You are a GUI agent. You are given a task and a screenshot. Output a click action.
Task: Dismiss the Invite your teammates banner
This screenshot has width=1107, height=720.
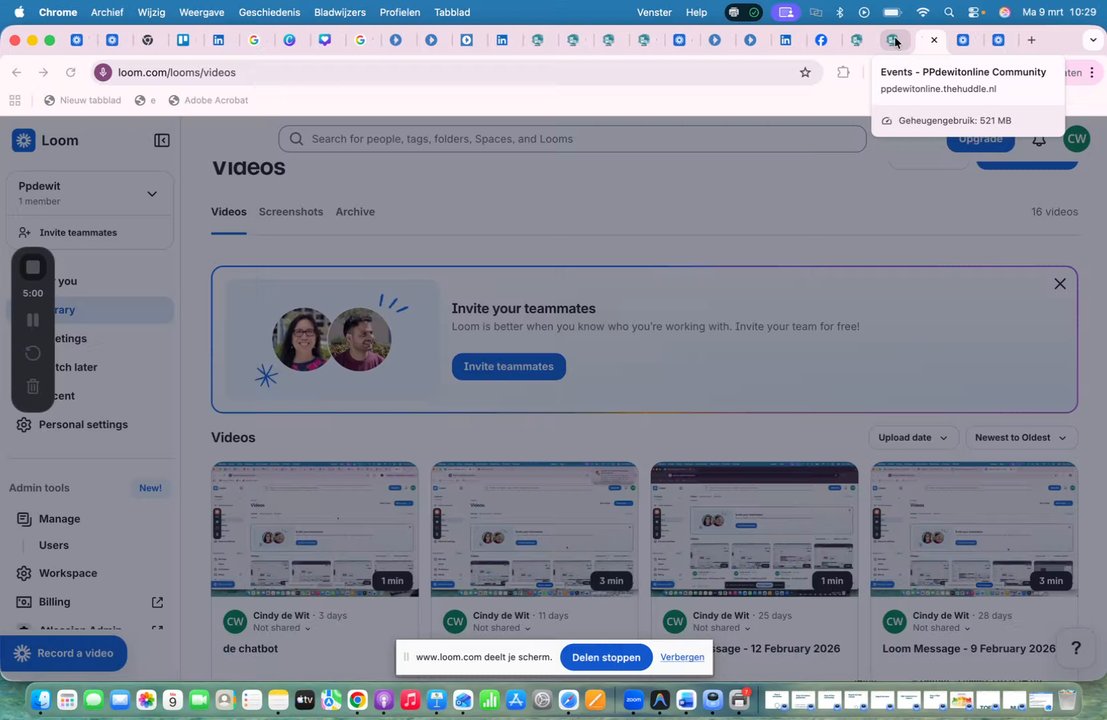pos(1060,284)
